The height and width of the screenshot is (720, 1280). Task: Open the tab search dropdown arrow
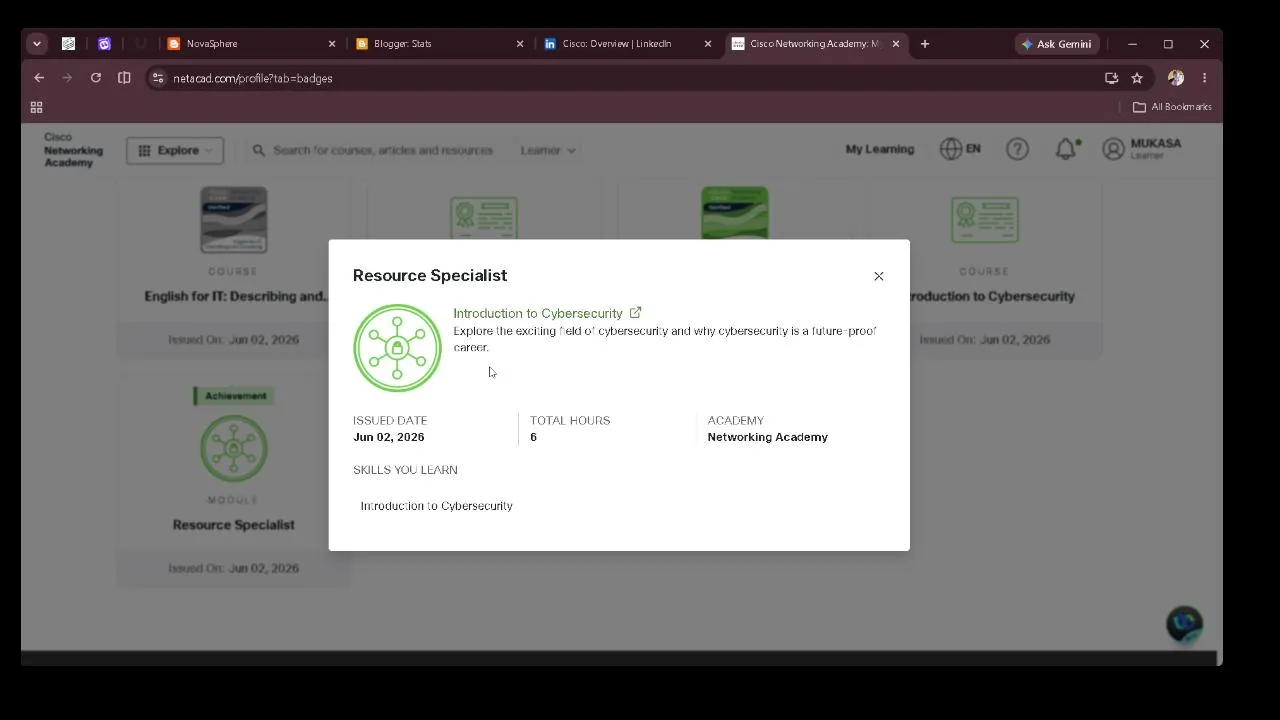tap(37, 44)
